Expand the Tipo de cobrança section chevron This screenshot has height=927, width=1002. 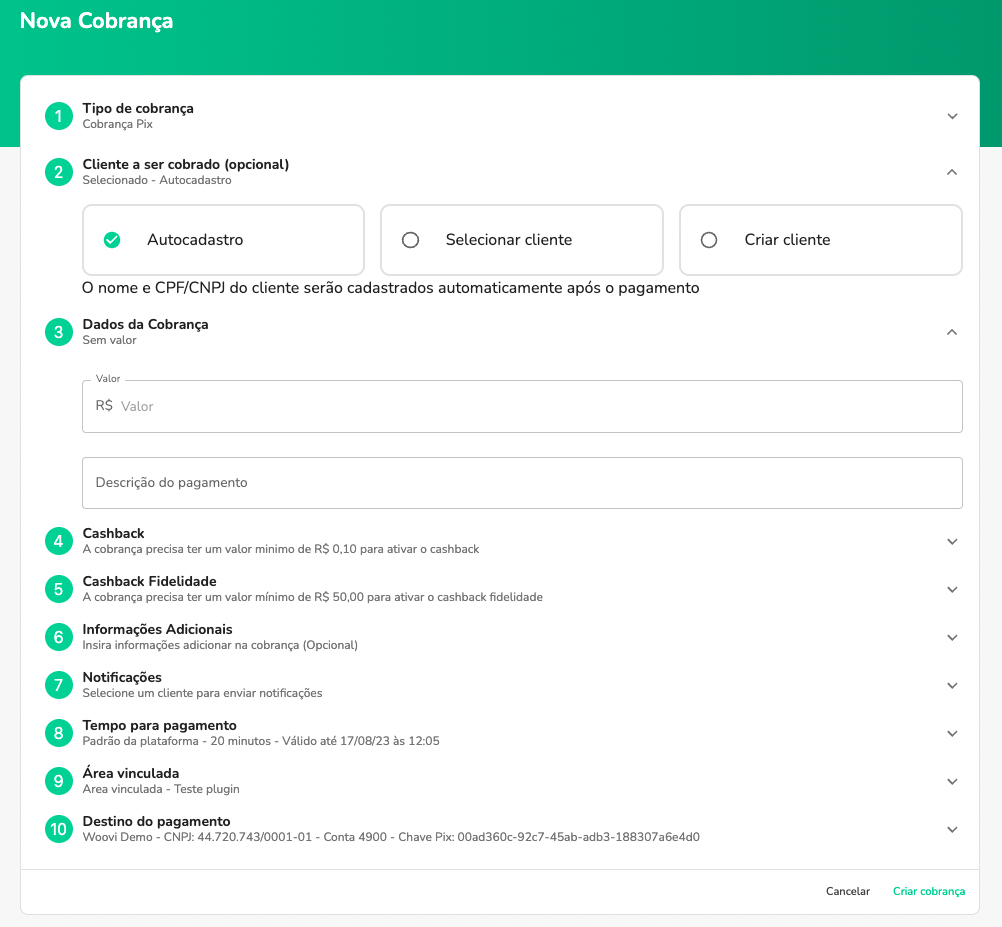(952, 116)
